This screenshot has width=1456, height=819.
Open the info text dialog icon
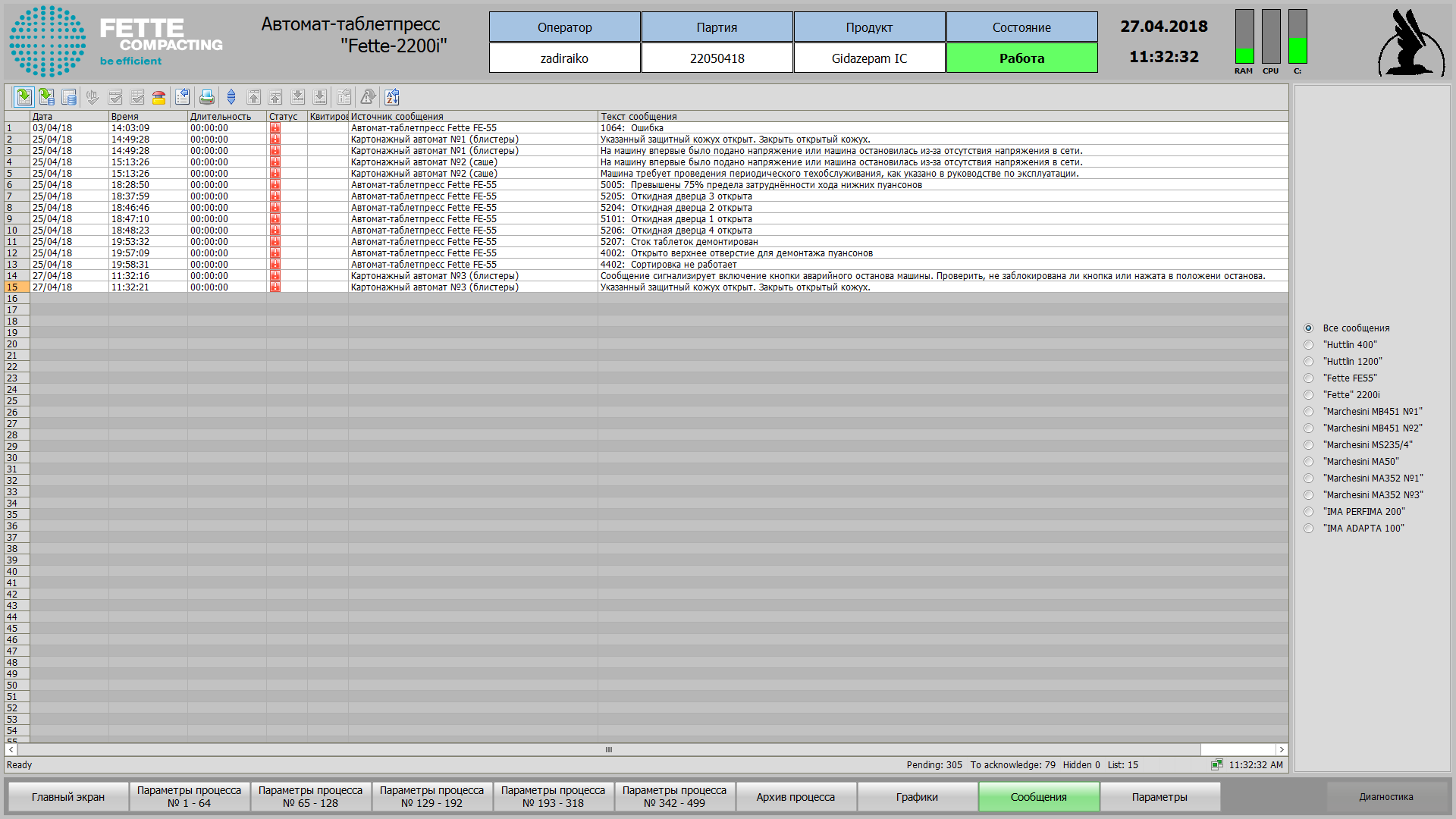(x=344, y=97)
